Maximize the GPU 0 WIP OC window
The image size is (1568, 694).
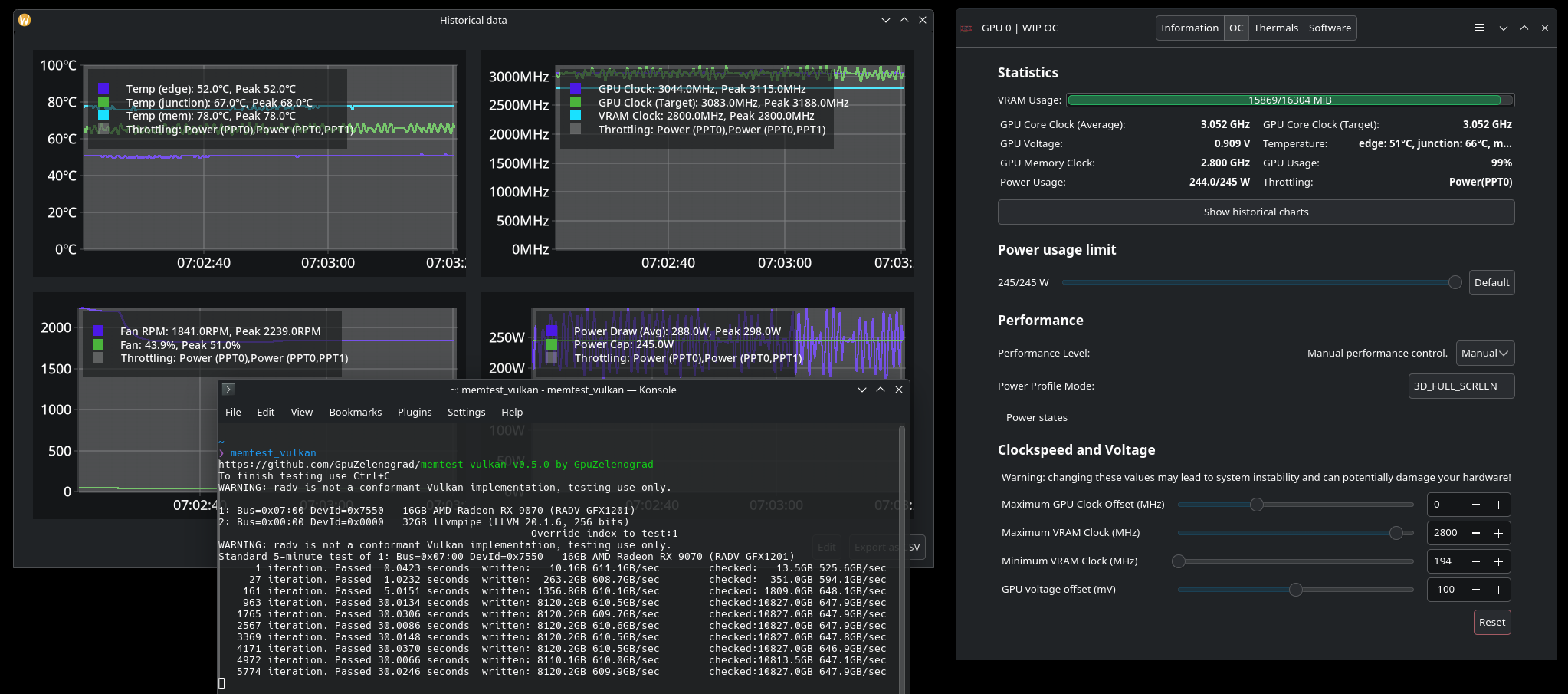1524,28
